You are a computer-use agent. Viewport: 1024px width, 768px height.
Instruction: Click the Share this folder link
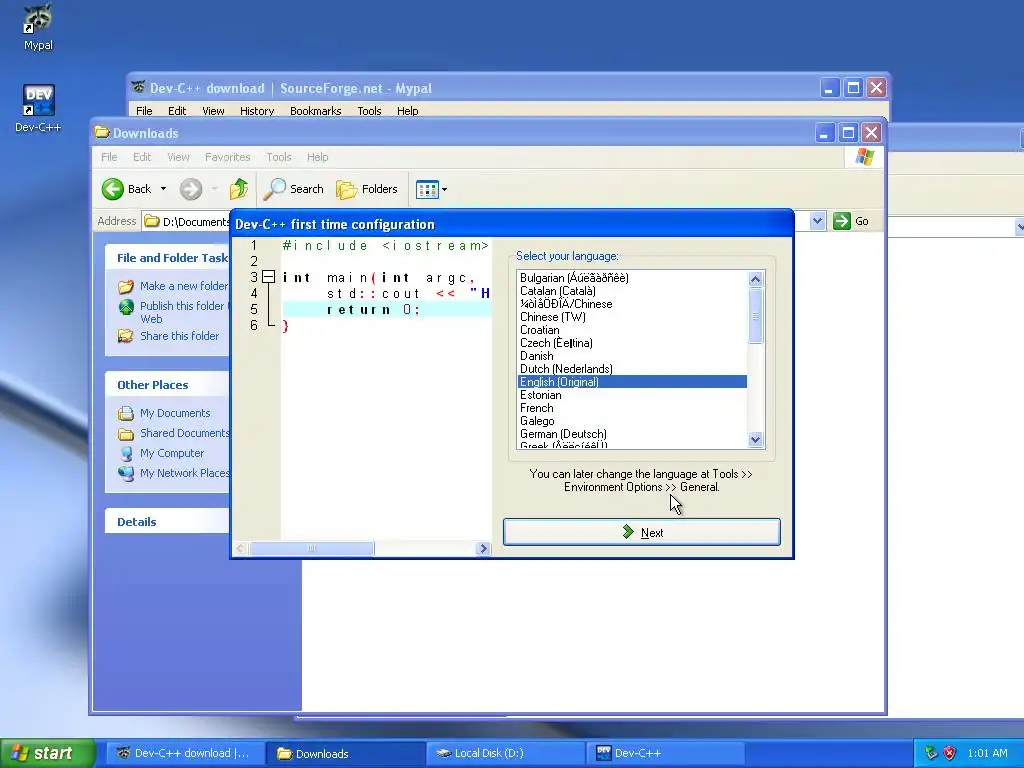tap(180, 336)
